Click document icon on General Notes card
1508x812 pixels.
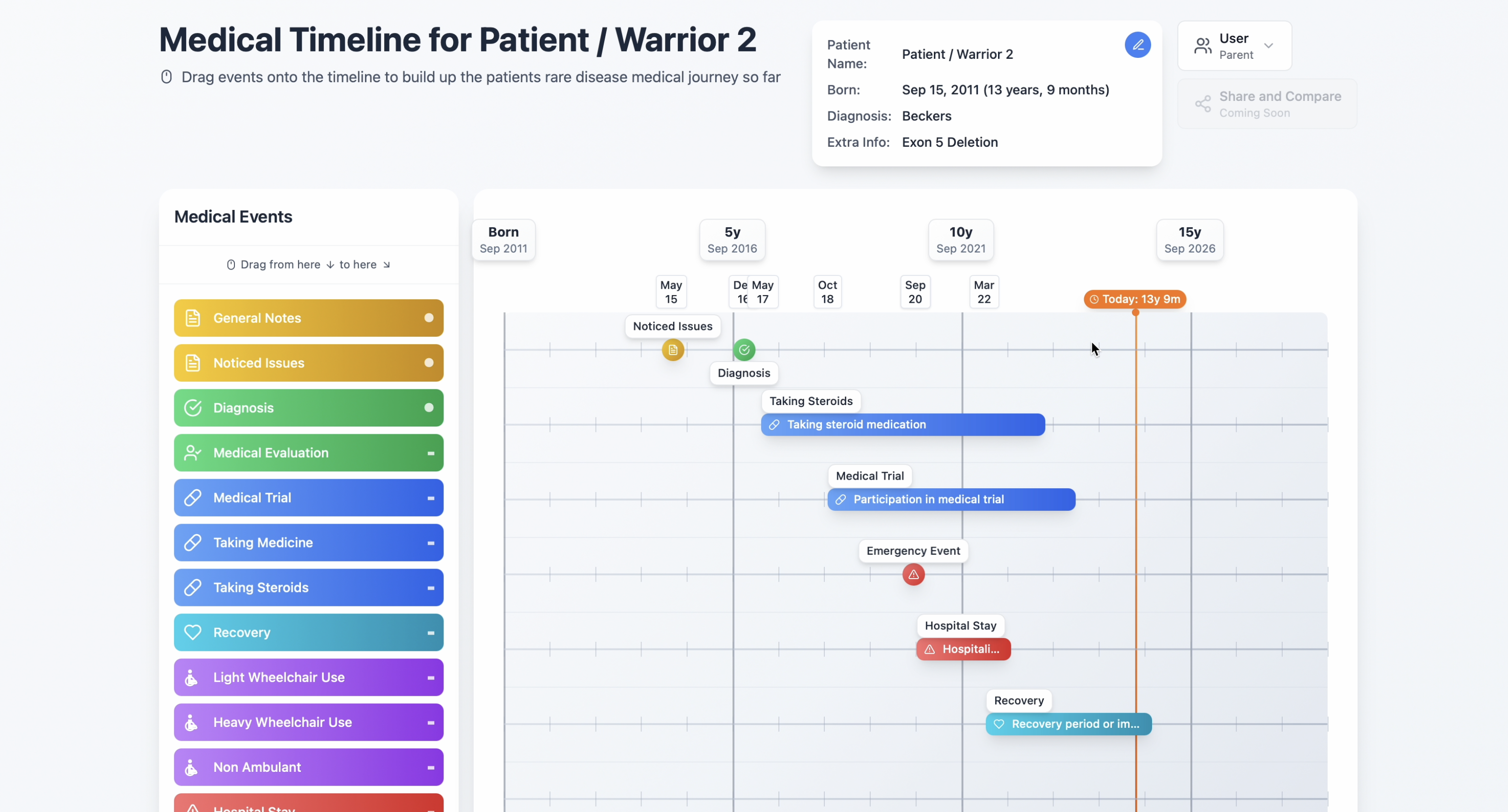193,318
